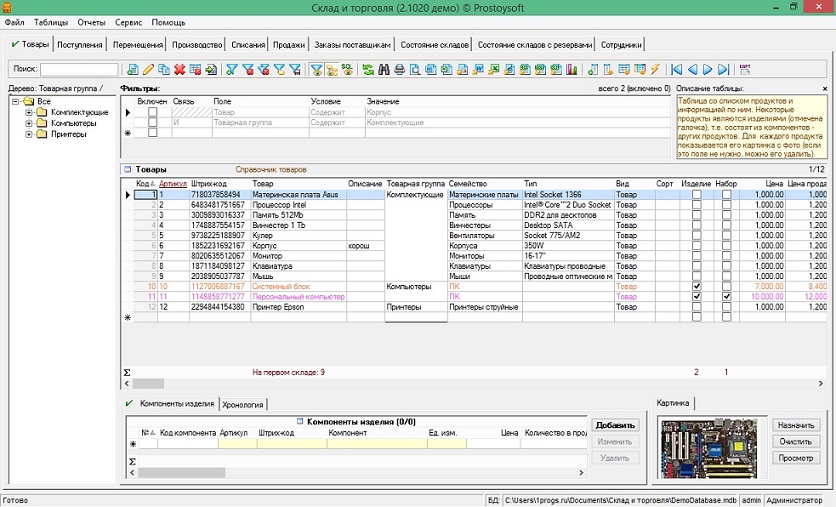This screenshot has width=836, height=507.
Task: Go to the last record arrow icon
Action: pyautogui.click(x=723, y=70)
